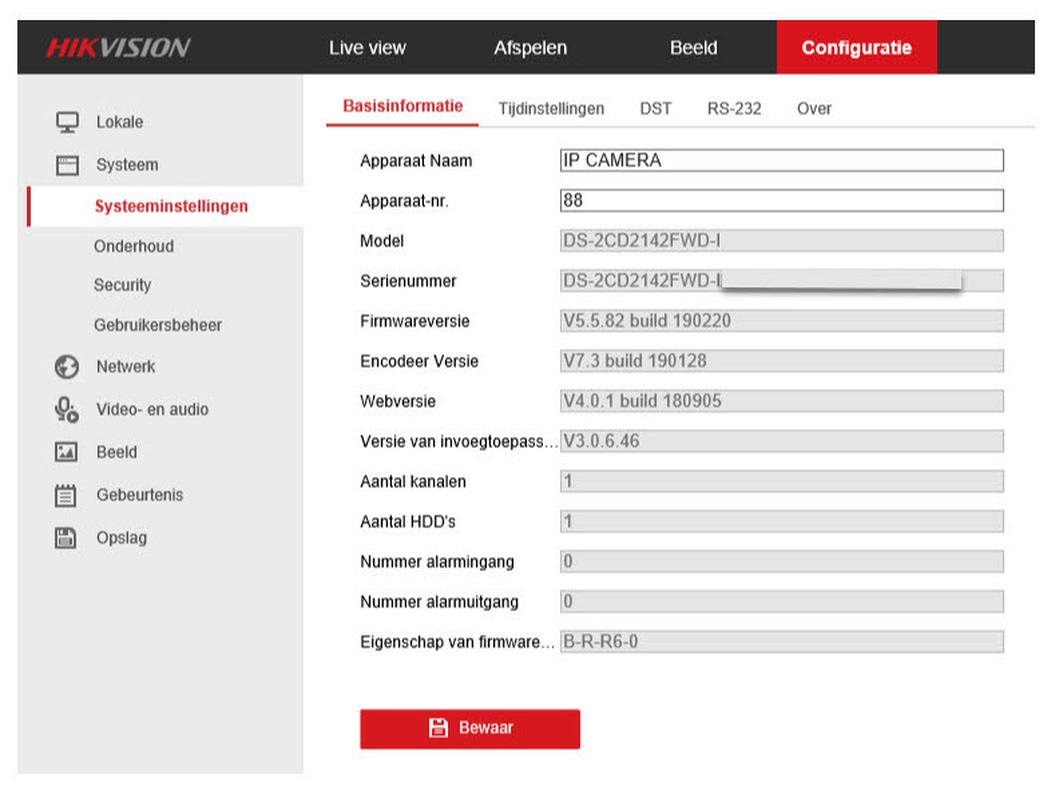Click the Aantal HDD's field
1051x786 pixels.
782,521
